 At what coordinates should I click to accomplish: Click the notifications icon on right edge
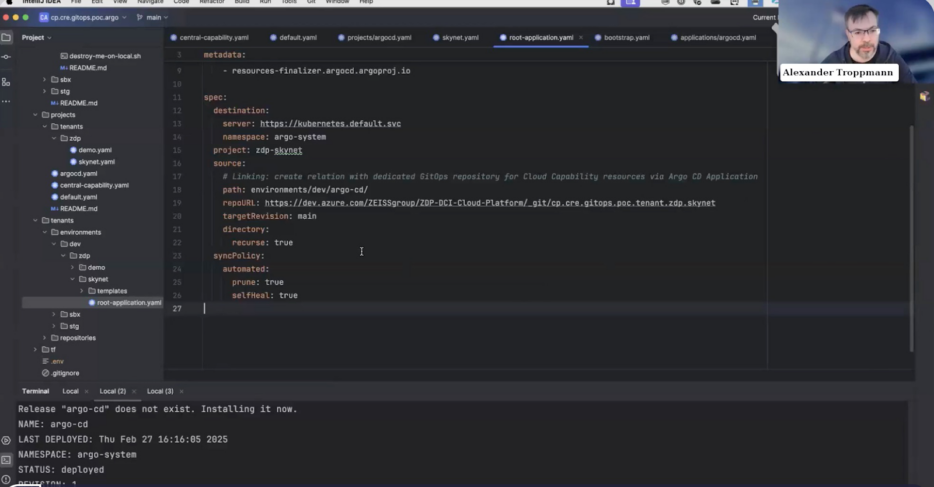tap(924, 96)
